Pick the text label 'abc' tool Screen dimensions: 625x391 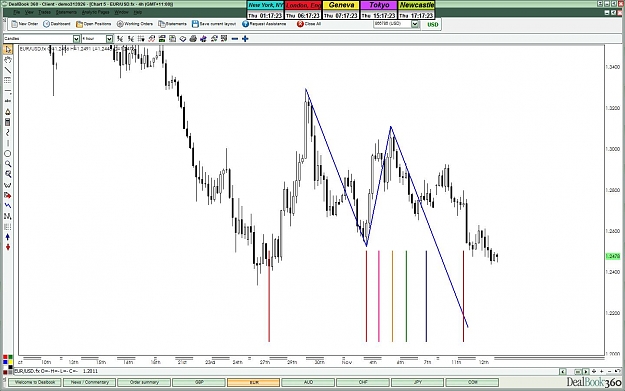click(x=8, y=101)
